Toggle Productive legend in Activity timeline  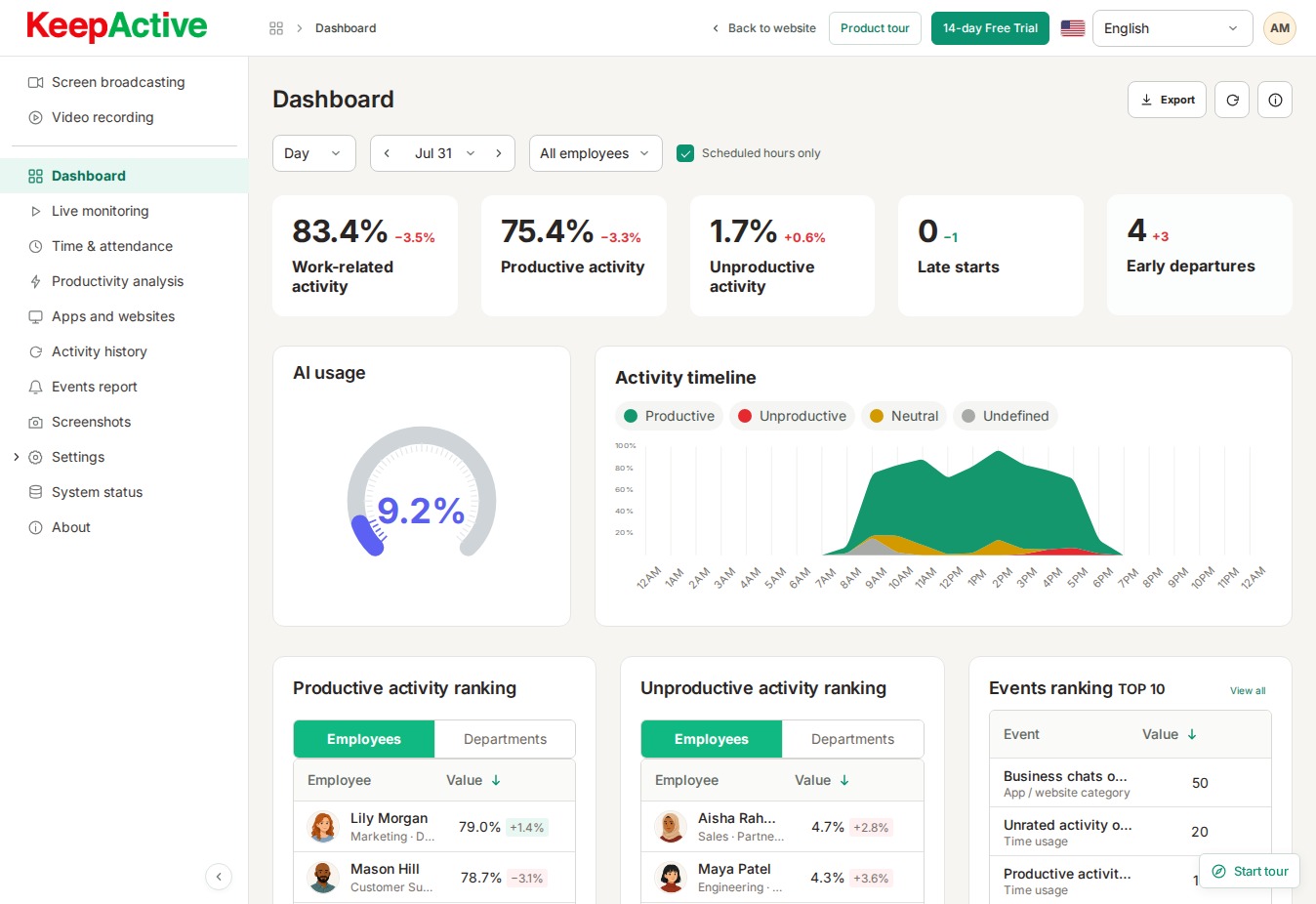[669, 416]
